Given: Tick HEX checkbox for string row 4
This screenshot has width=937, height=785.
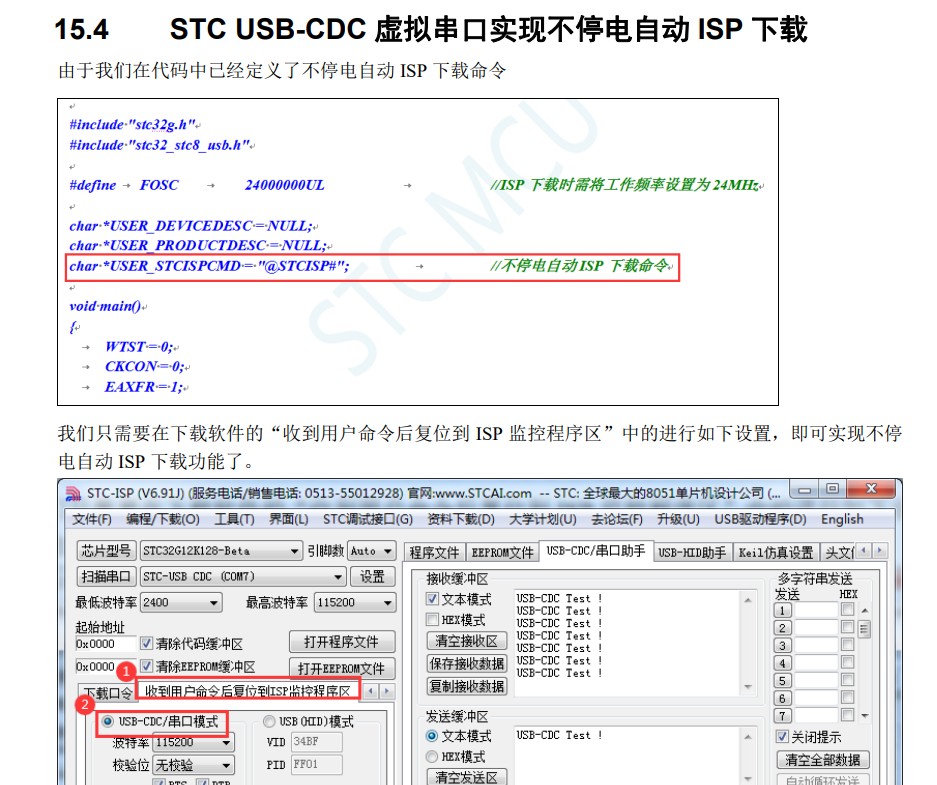Looking at the screenshot, I should [847, 662].
